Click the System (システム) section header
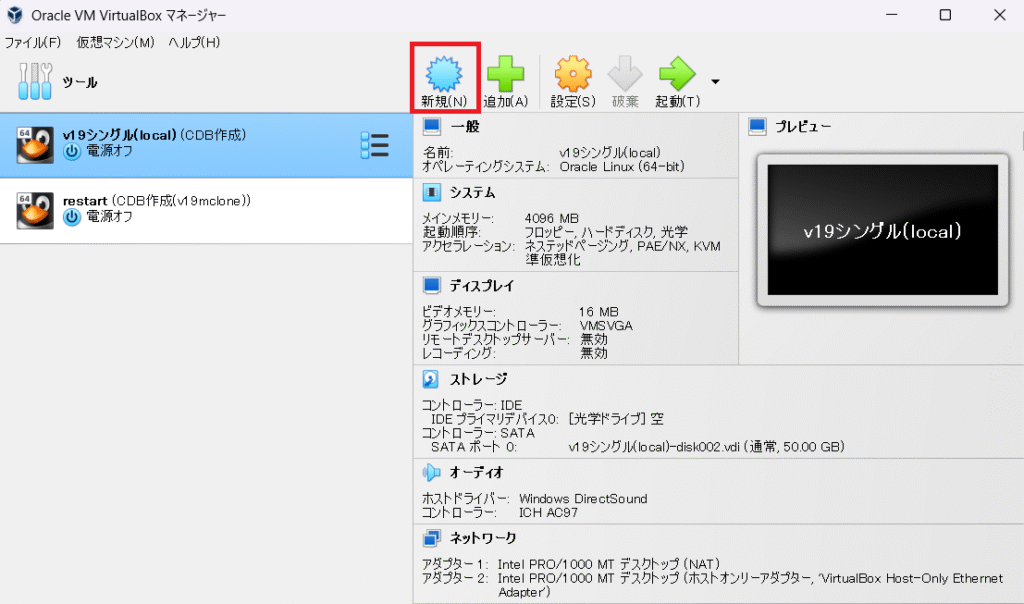The height and width of the screenshot is (604, 1024). (x=472, y=192)
